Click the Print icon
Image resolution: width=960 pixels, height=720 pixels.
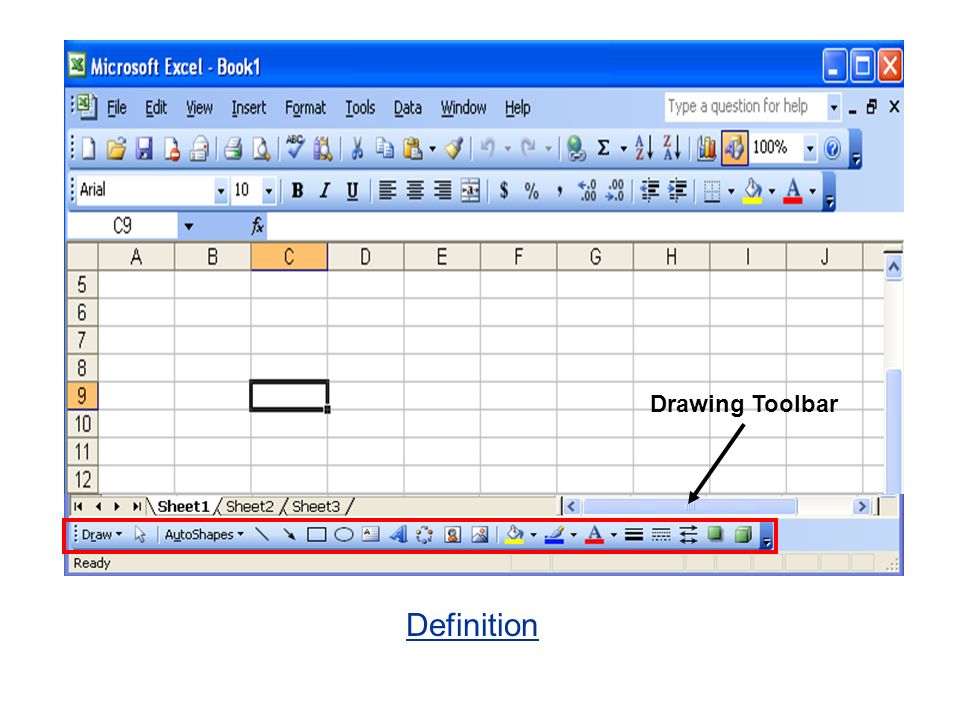click(233, 148)
